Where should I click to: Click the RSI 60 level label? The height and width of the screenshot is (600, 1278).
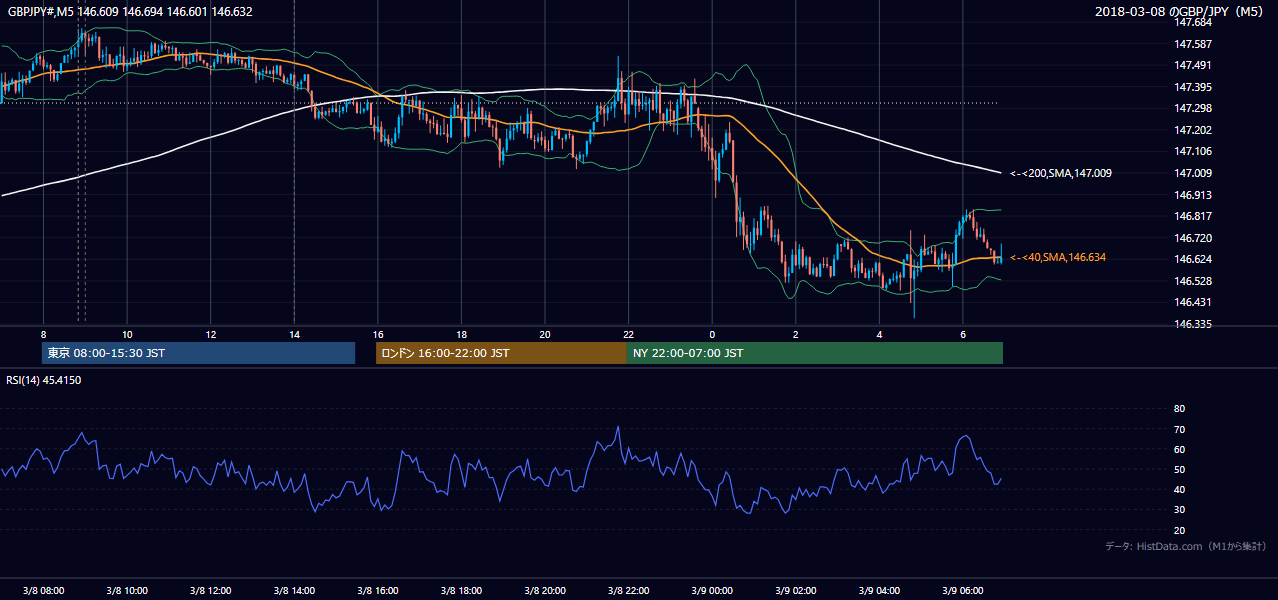click(1179, 449)
